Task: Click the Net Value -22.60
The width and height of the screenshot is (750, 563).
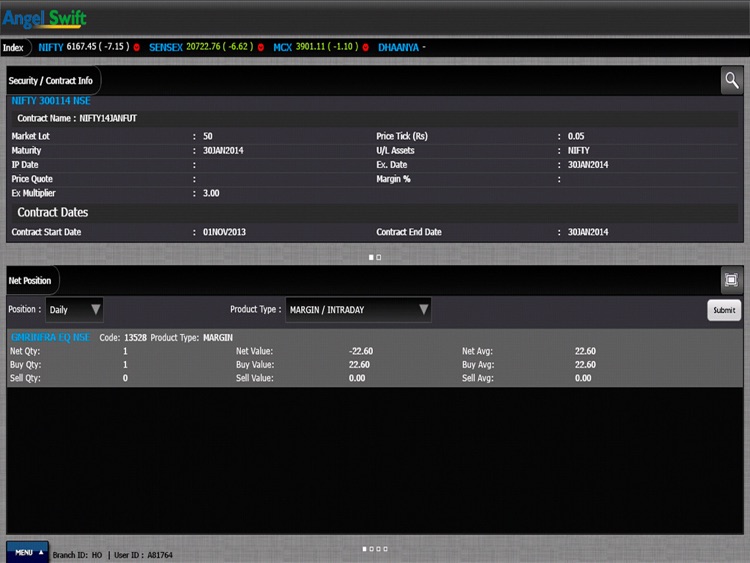Action: point(361,351)
